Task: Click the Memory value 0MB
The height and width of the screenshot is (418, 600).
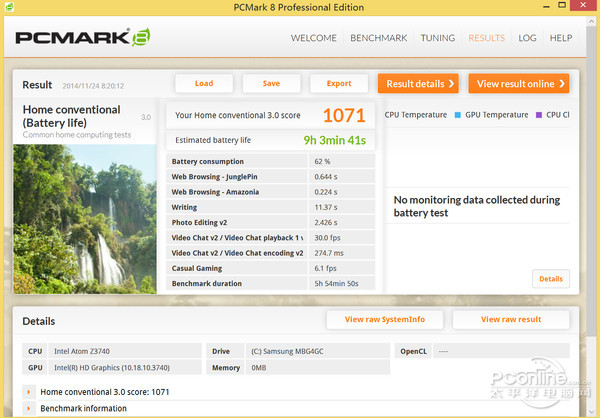Action: pos(318,367)
